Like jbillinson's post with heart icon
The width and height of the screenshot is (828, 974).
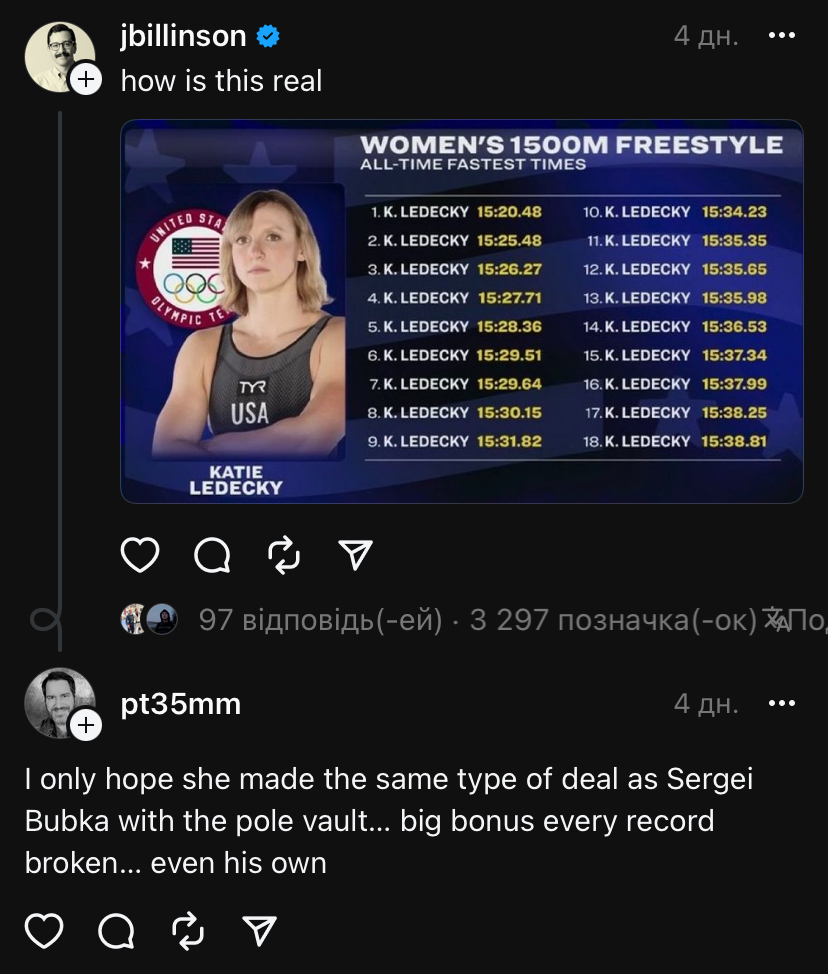(140, 555)
